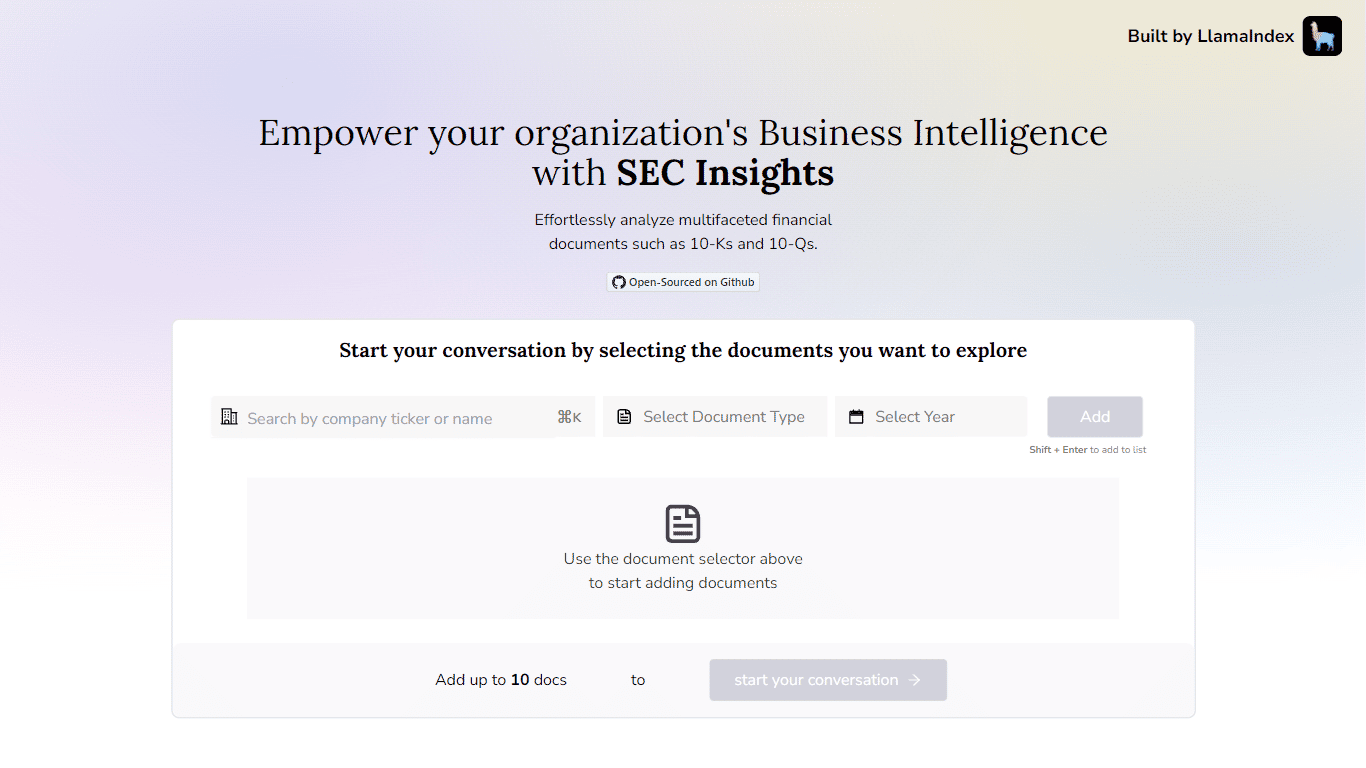Click the Shift + Enter hint text
Viewport: 1366px width, 768px height.
pyautogui.click(x=1087, y=450)
